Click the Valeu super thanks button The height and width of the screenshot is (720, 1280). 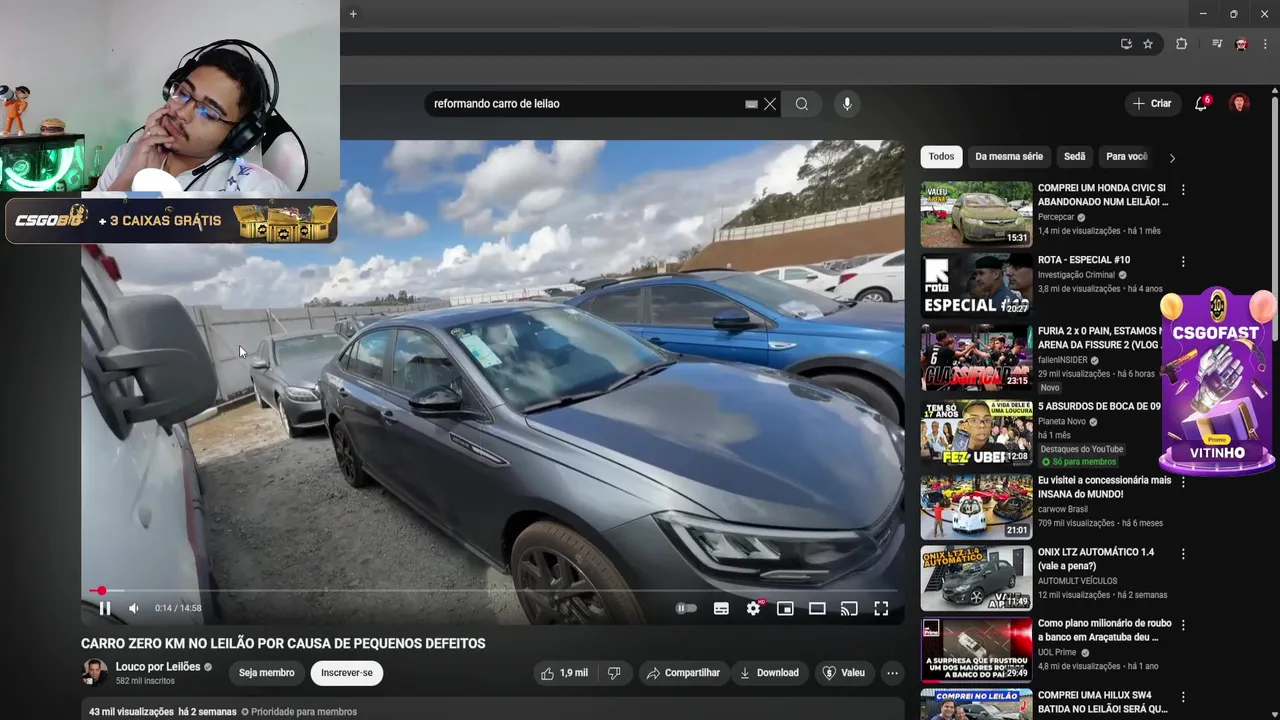point(843,673)
